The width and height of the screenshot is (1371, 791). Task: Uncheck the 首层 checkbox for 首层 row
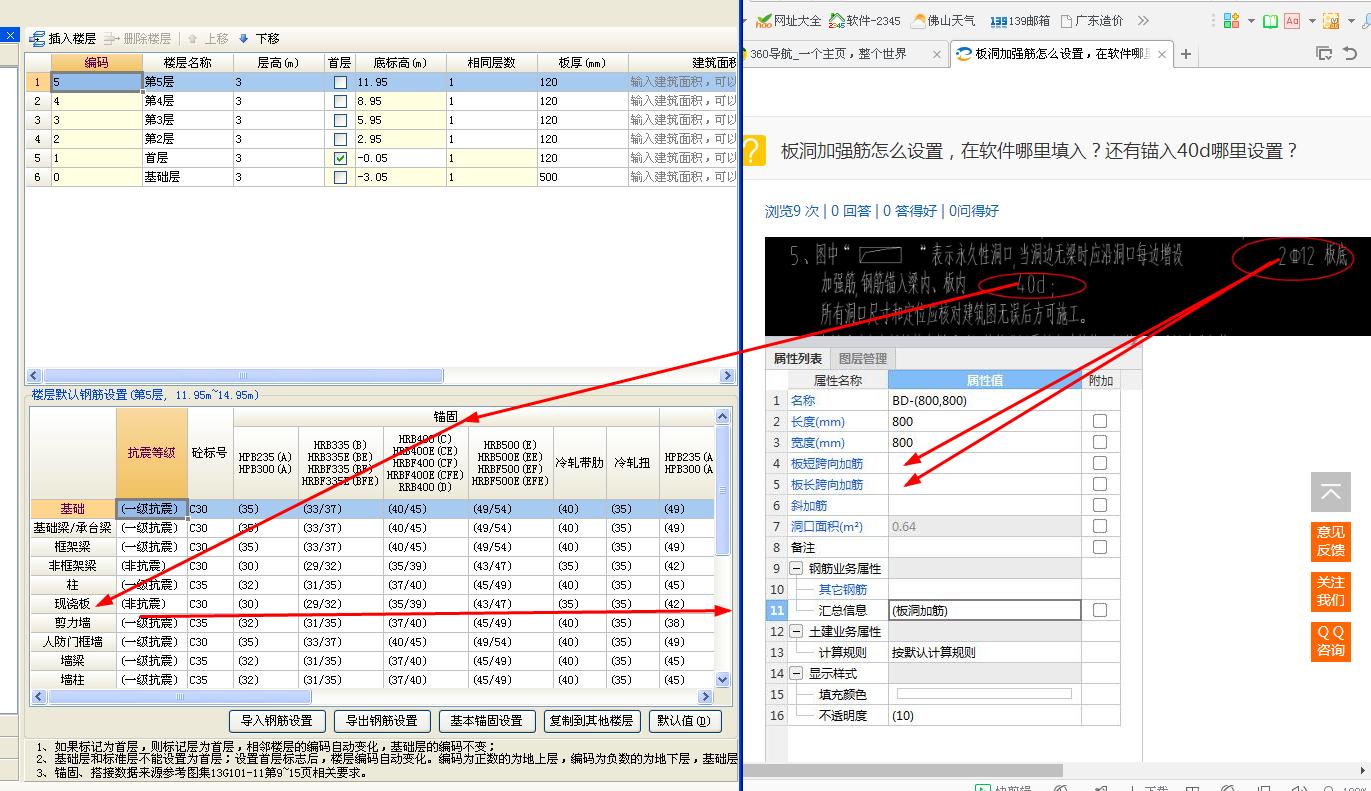coord(340,158)
